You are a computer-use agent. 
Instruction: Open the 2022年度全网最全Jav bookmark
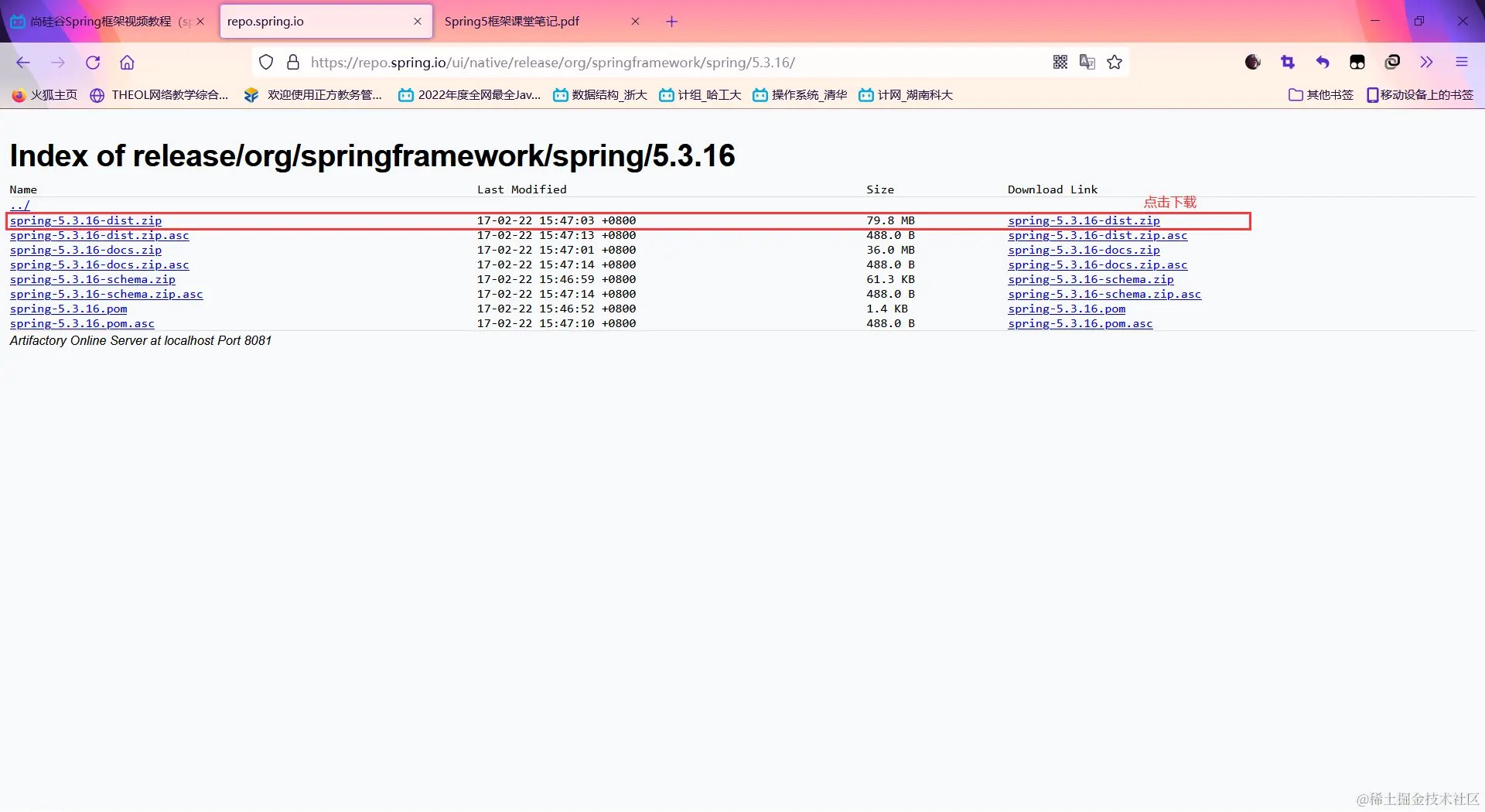469,95
